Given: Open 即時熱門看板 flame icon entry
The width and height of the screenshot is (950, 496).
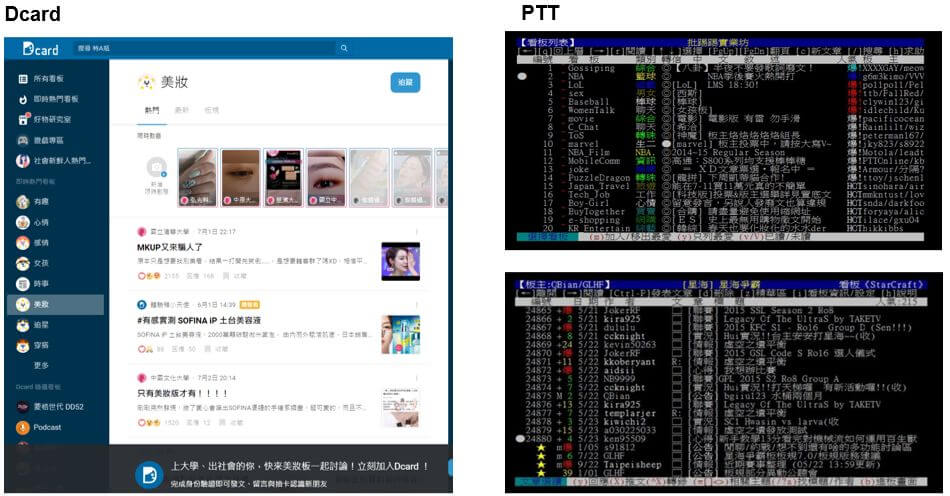Looking at the screenshot, I should tap(48, 99).
